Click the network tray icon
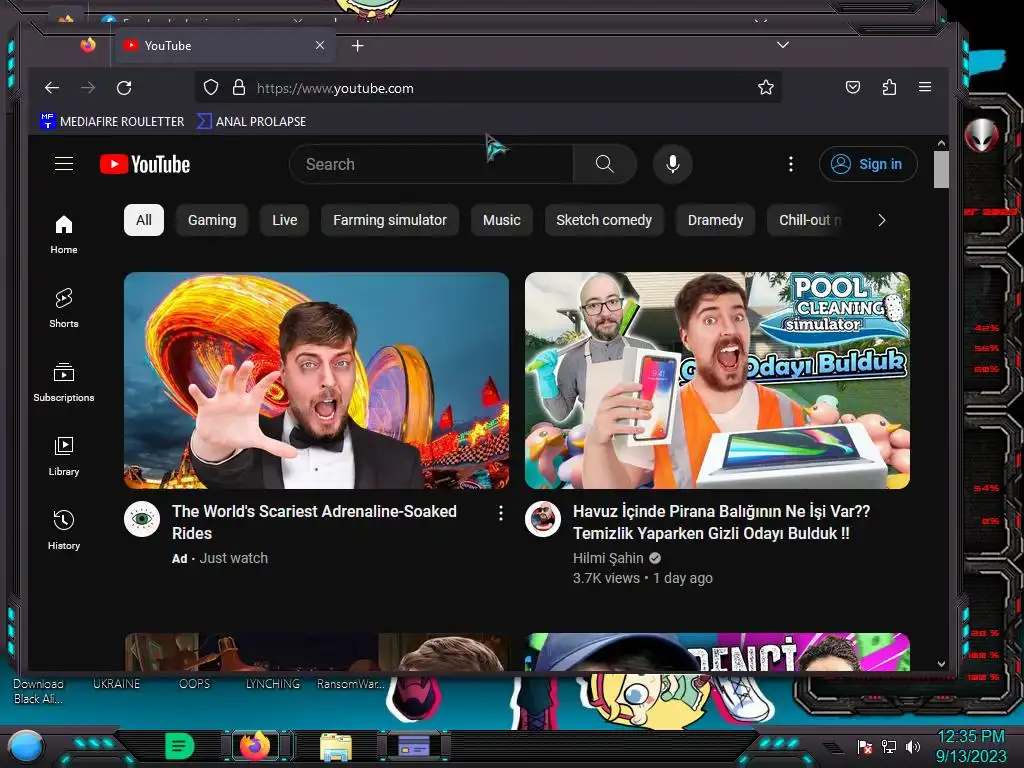The height and width of the screenshot is (768, 1024). (888, 746)
